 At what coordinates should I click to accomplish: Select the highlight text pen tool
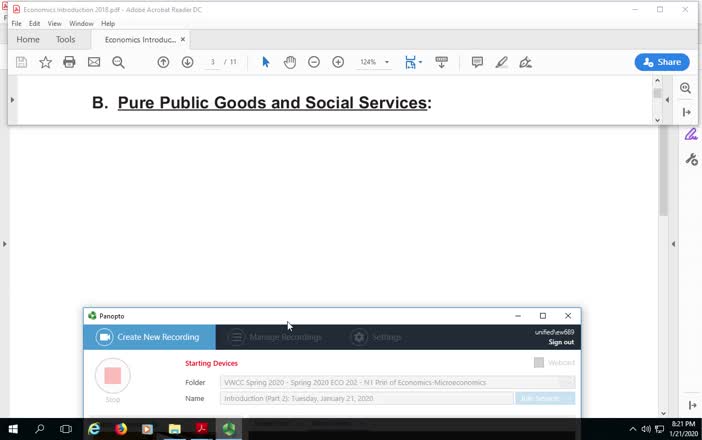pos(501,62)
